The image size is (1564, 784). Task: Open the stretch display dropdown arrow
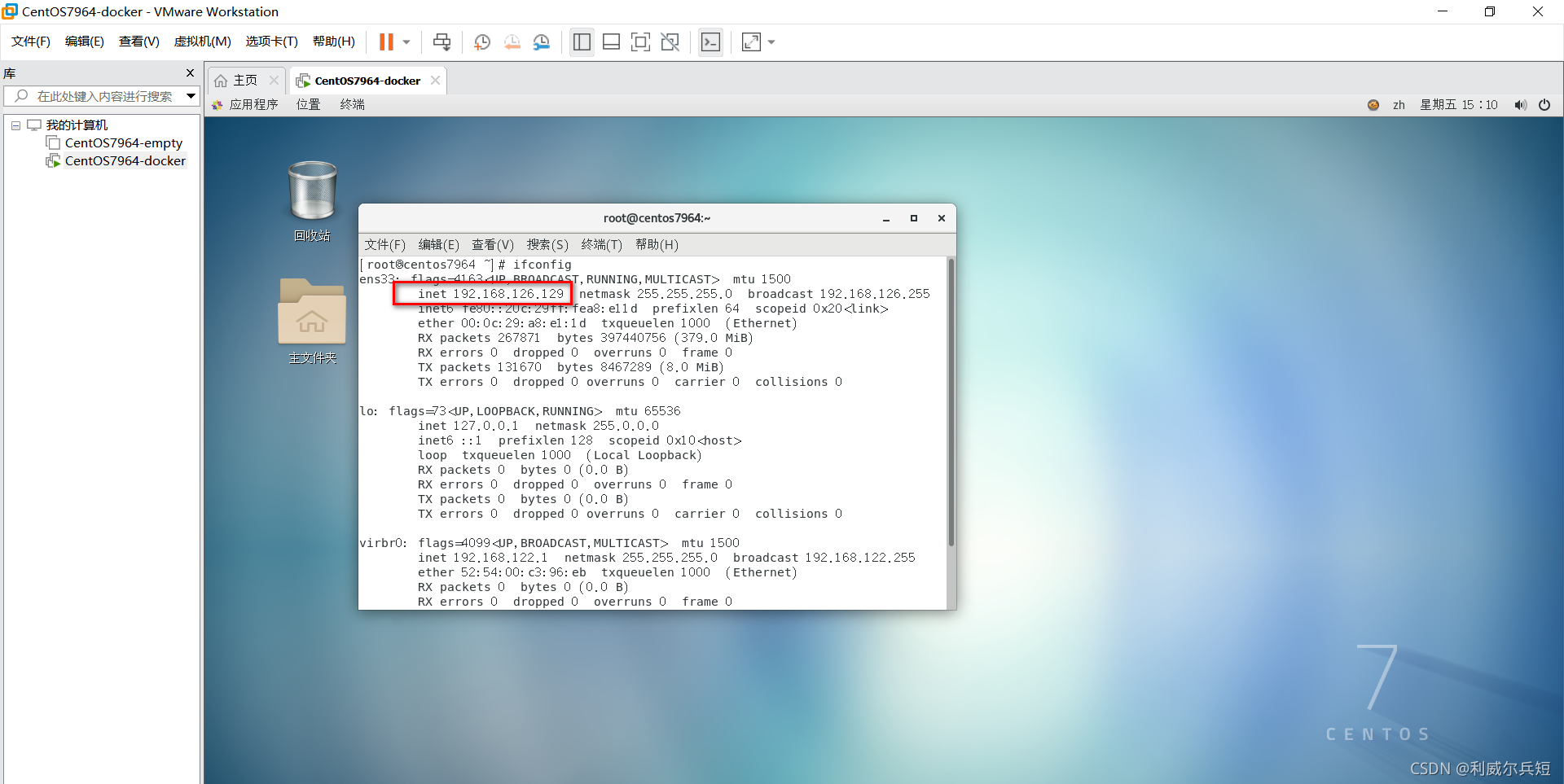(x=771, y=42)
